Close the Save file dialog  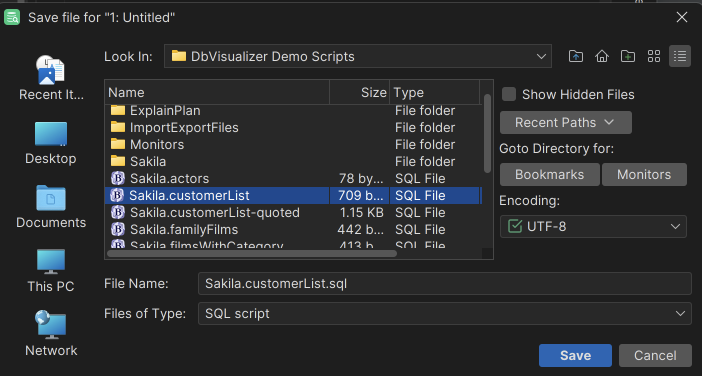click(682, 17)
